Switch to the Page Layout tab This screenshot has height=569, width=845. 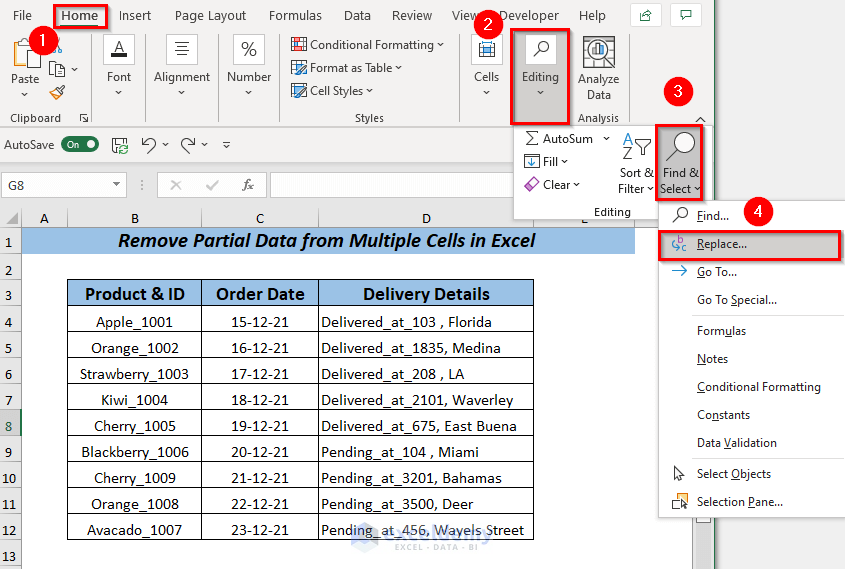[x=210, y=16]
